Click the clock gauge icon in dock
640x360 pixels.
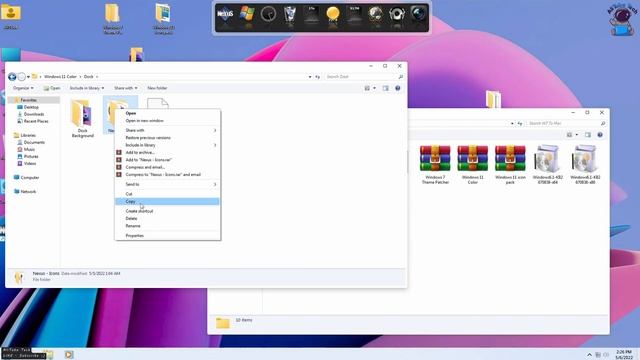tap(268, 14)
